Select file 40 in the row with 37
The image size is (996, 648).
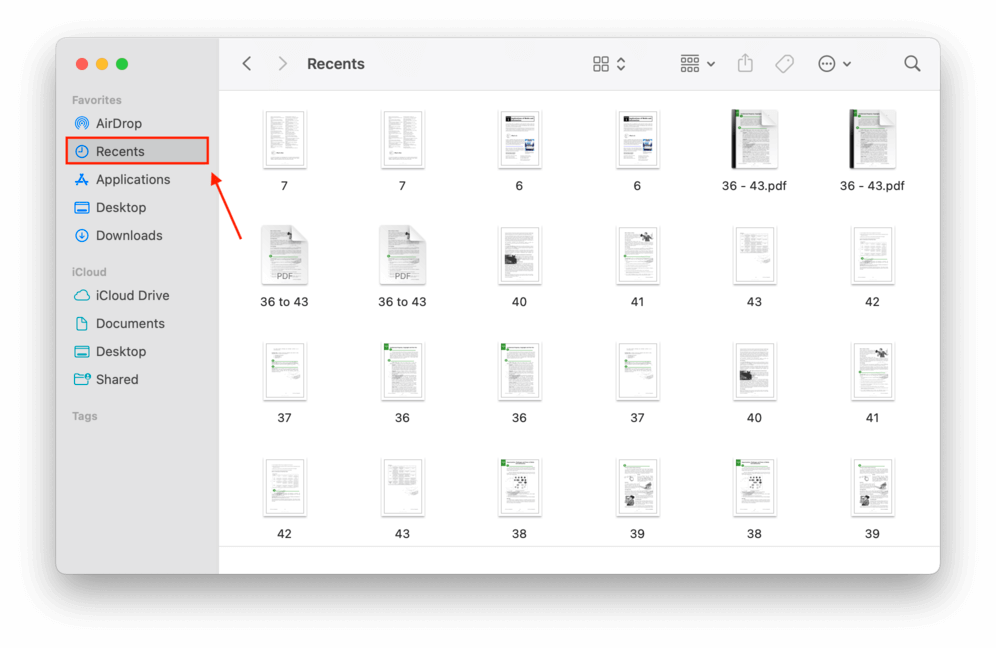tap(755, 372)
